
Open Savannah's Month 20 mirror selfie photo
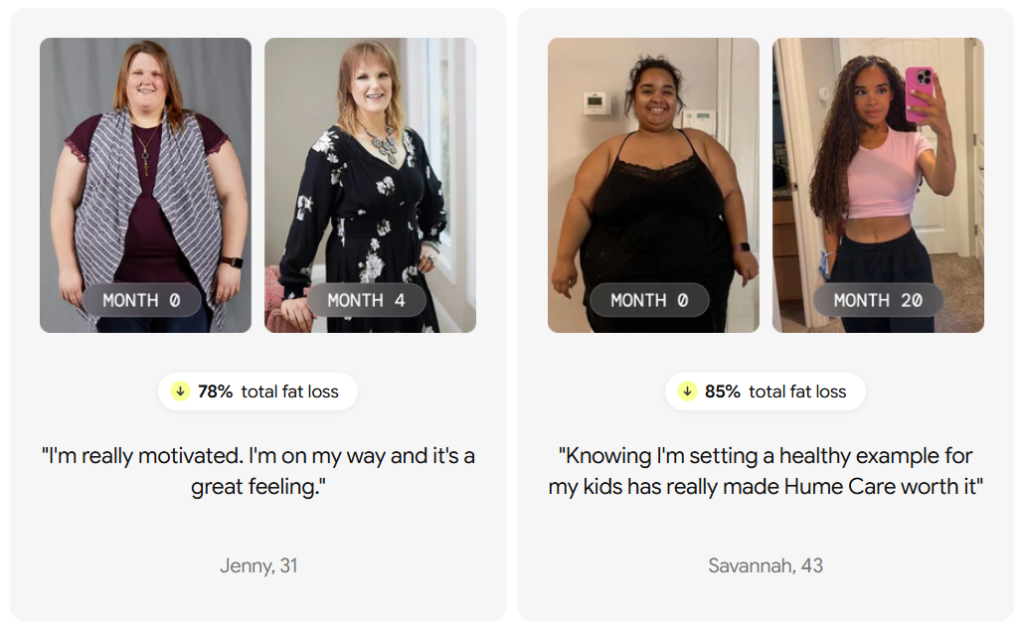(878, 185)
